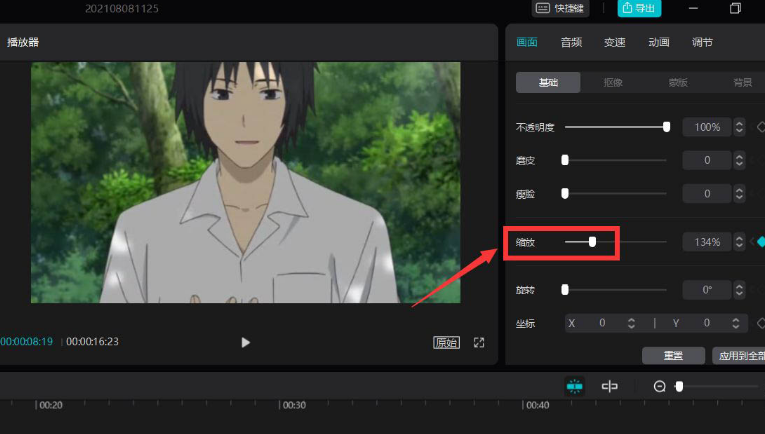Click the 缩放 value stepper arrows

739,242
